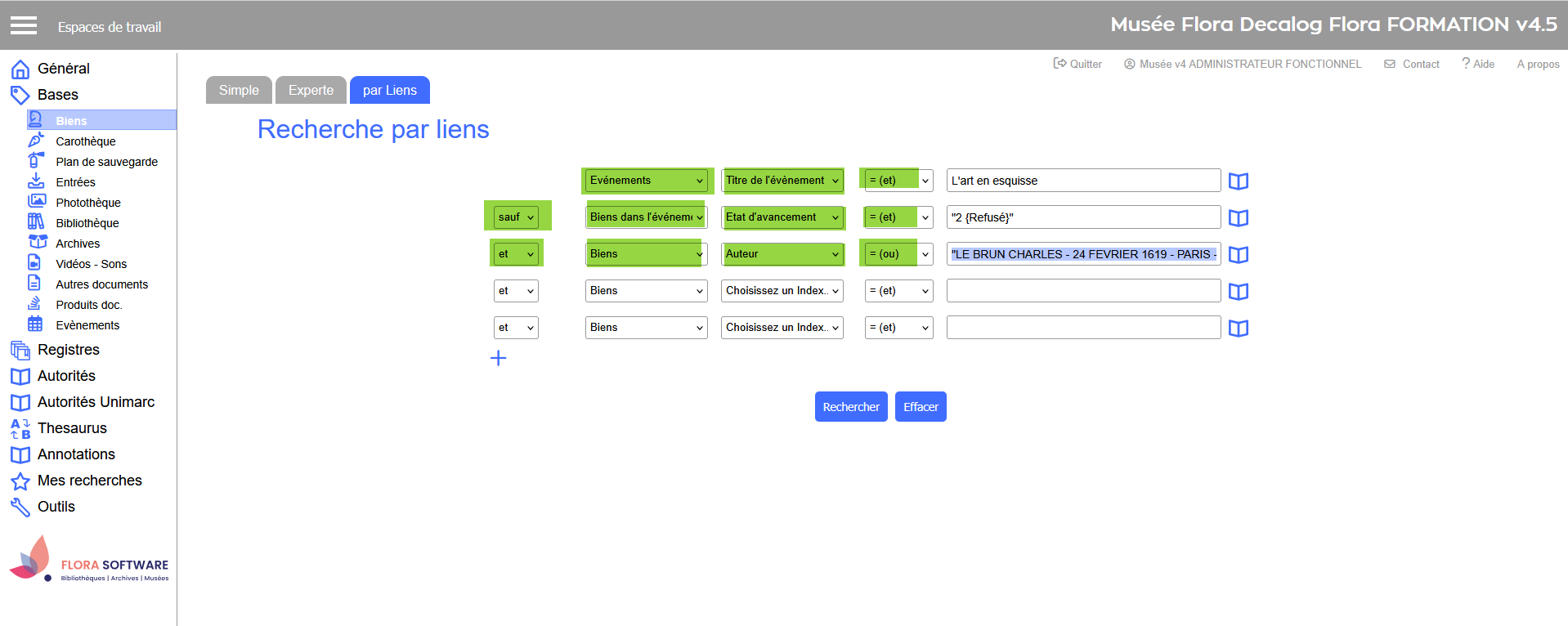Open the hamburger menu icon
Image resolution: width=1568 pixels, height=626 pixels.
point(24,26)
